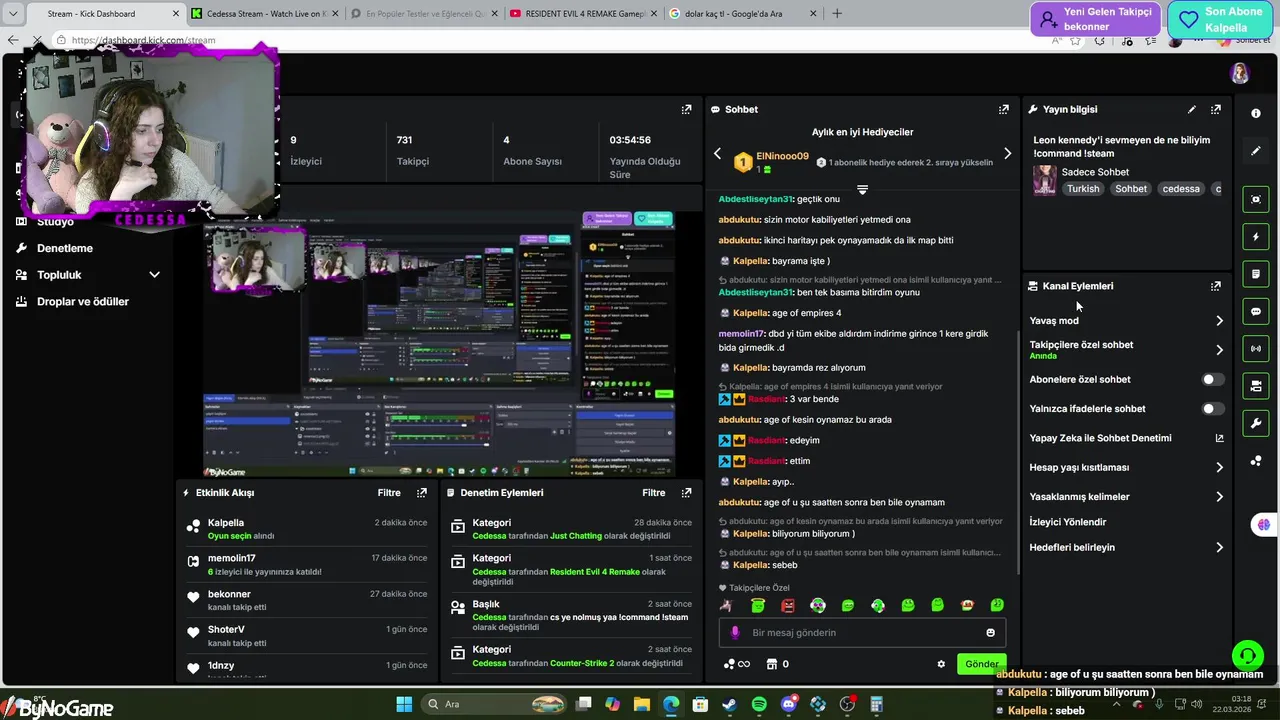Click the document icon in right sidebar

tap(1256, 274)
